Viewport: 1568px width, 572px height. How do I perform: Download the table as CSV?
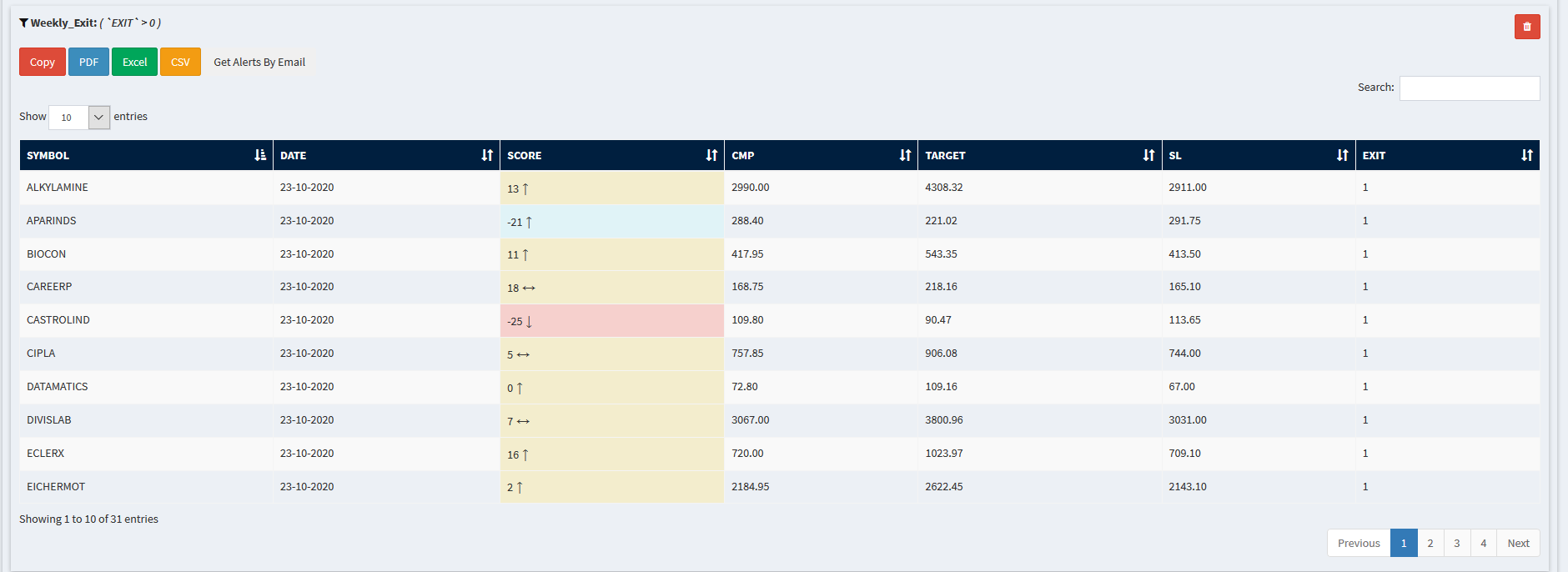[x=180, y=62]
